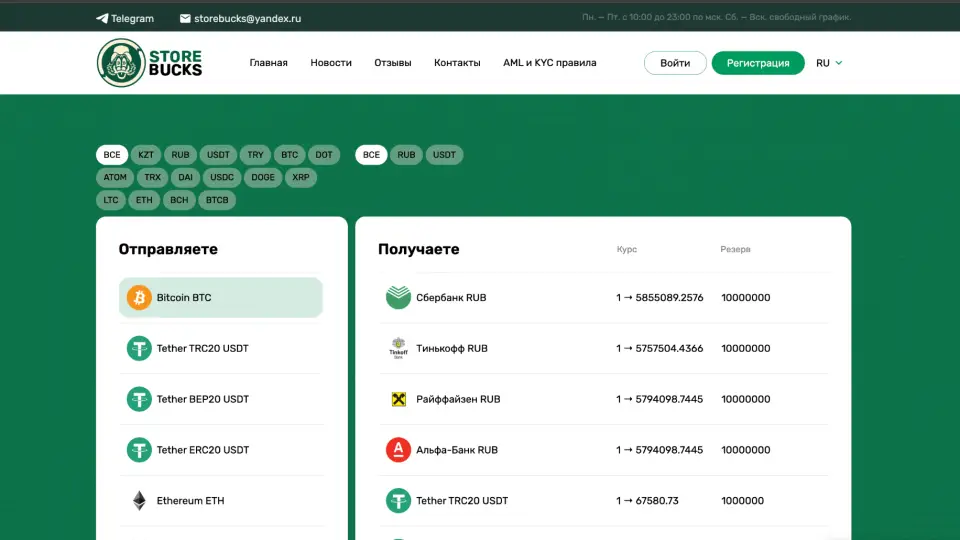Screen dimensions: 960x540
Task: Filter send currencies by DOT
Action: (x=324, y=155)
